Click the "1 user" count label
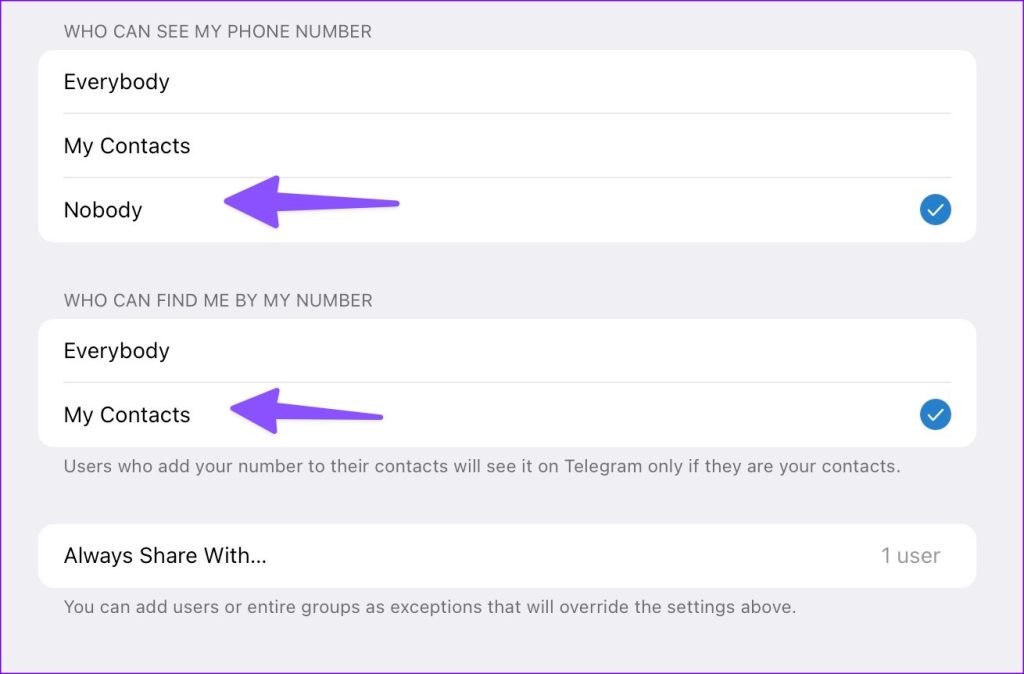1024x674 pixels. [910, 556]
